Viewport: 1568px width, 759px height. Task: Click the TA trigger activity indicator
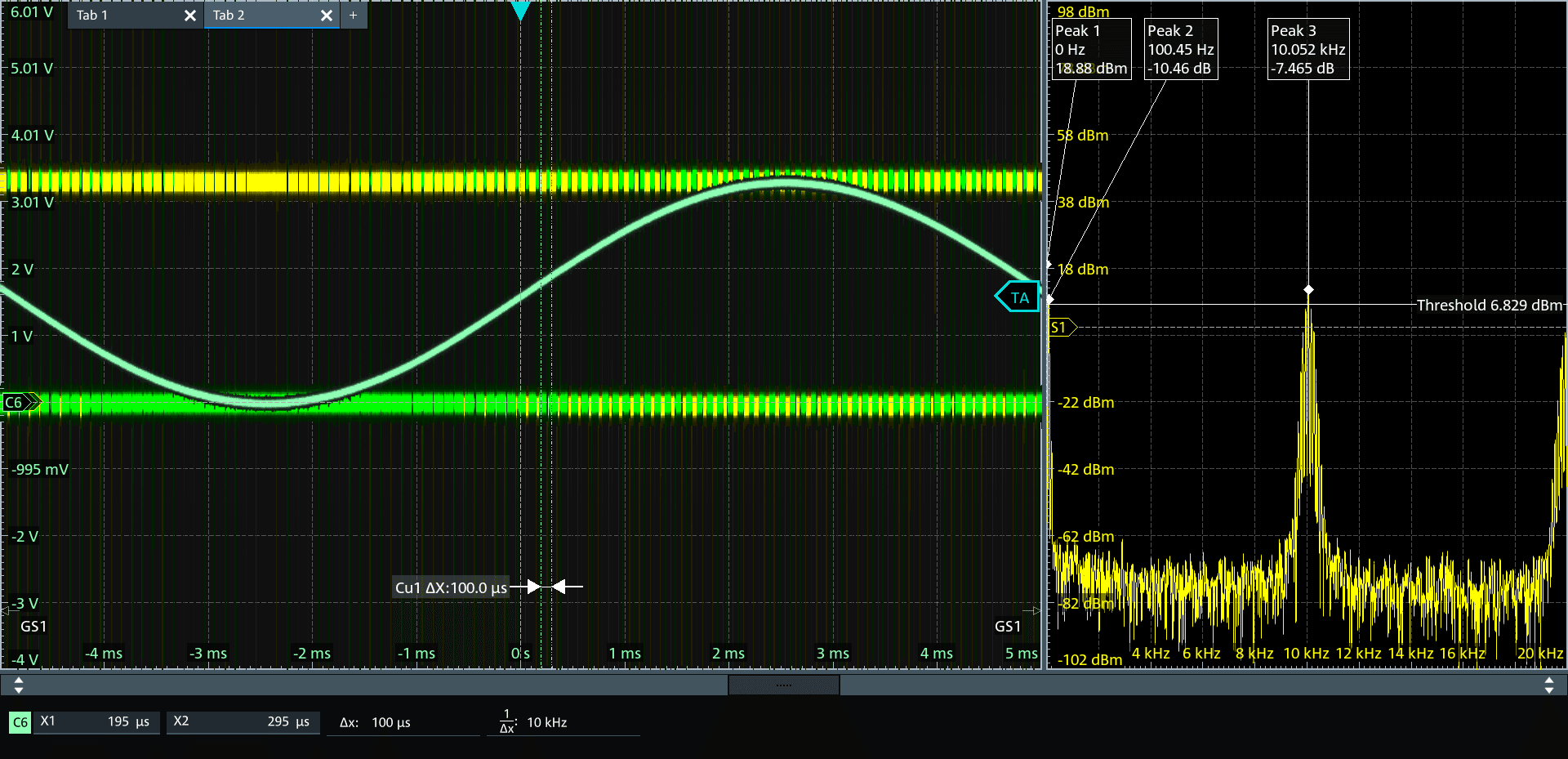click(x=1018, y=296)
